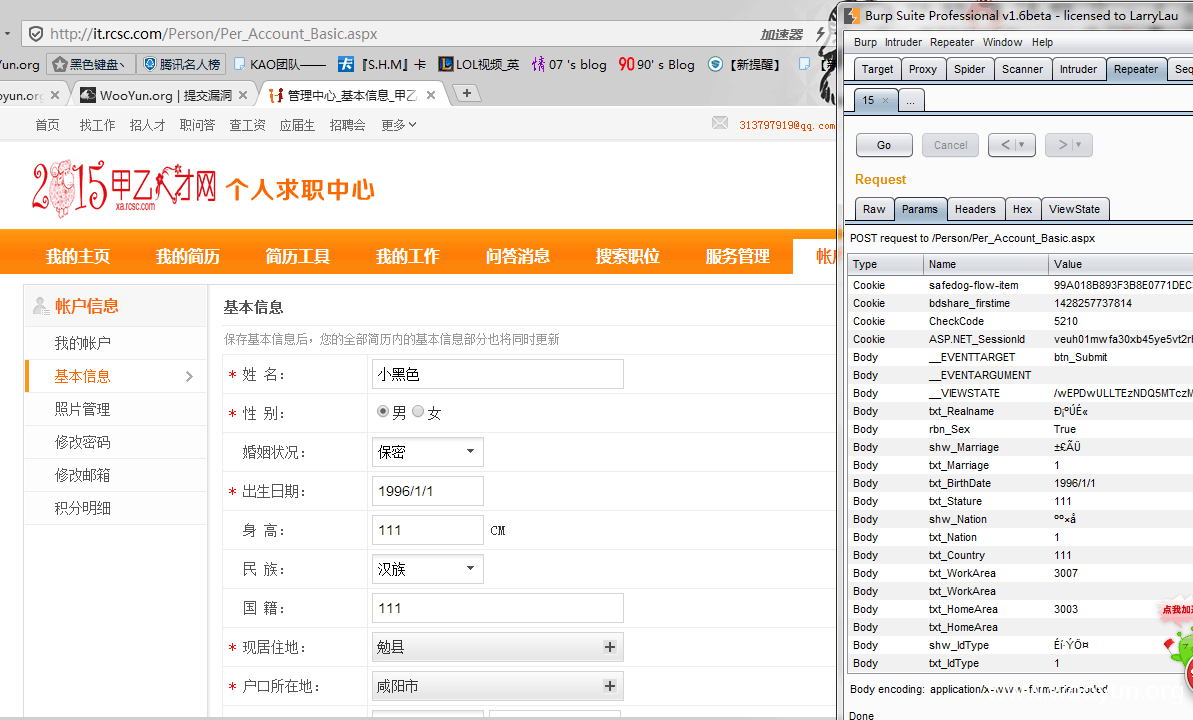1193x720 pixels.
Task: Click the 身高 input field
Action: [428, 530]
